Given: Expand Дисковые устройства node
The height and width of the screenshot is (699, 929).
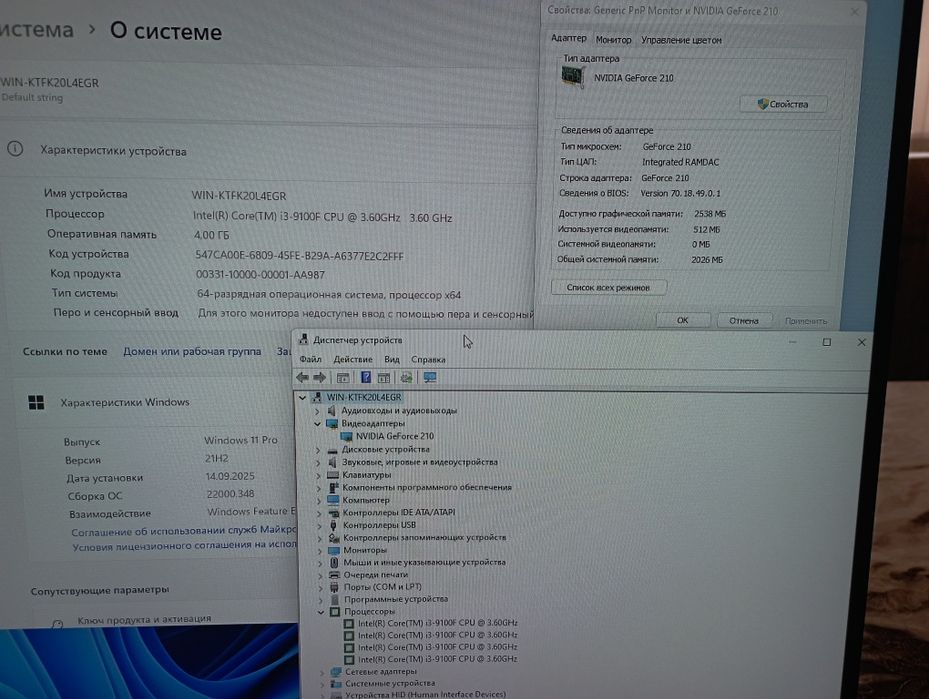Looking at the screenshot, I should pos(318,450).
